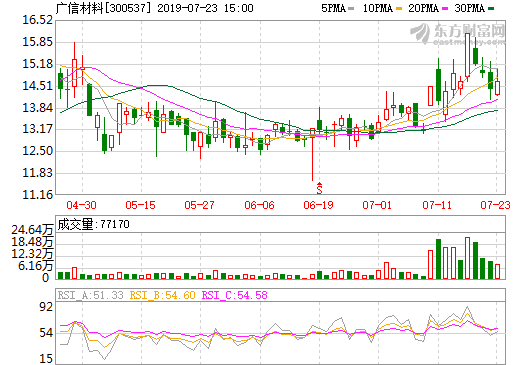This screenshot has height=365, width=520.
Task: Click the 14.51 price axis label
Action: click(x=37, y=86)
